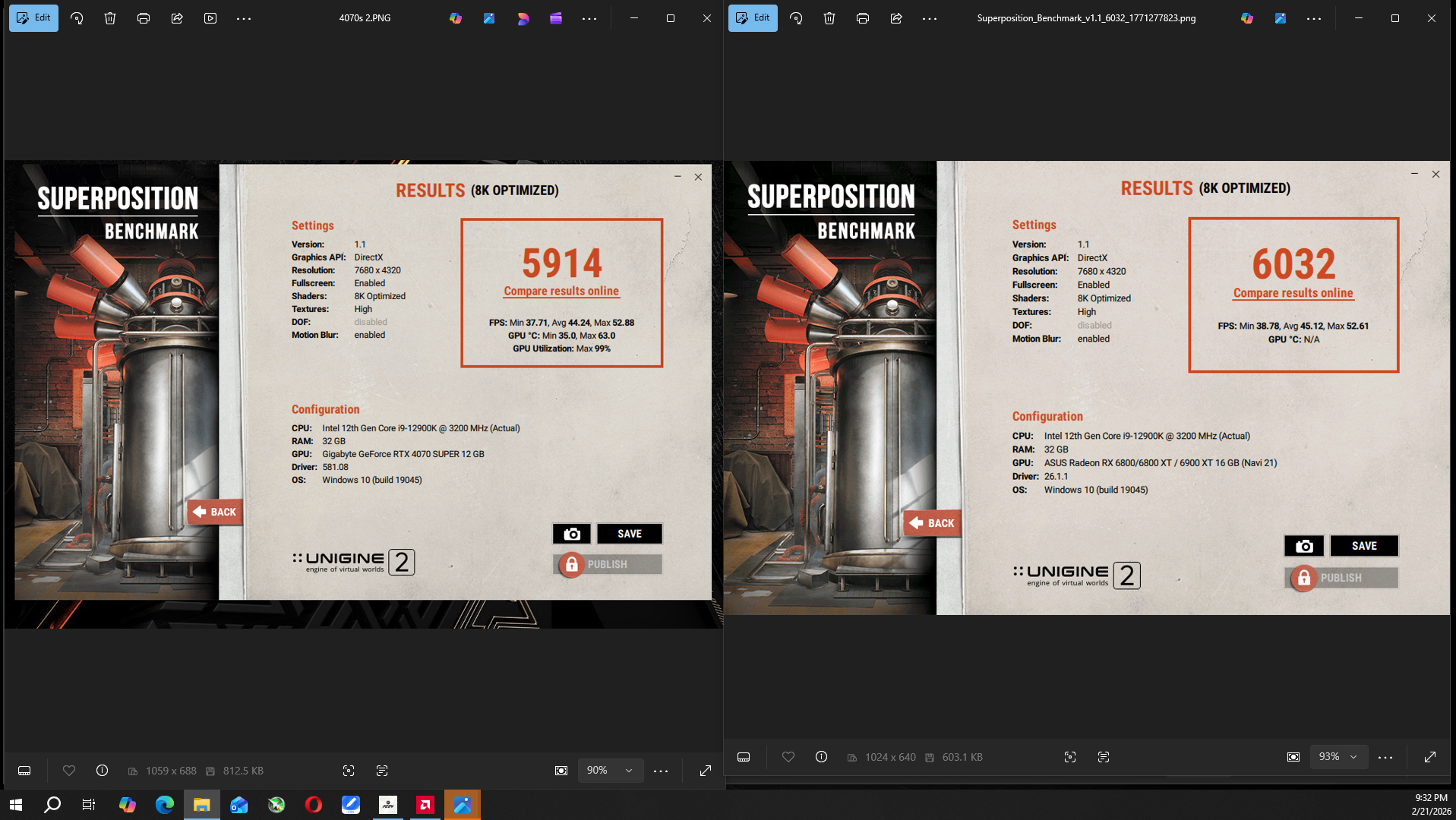Fit Superposition_Benchmark image to window
1456x820 pixels.
(1293, 757)
